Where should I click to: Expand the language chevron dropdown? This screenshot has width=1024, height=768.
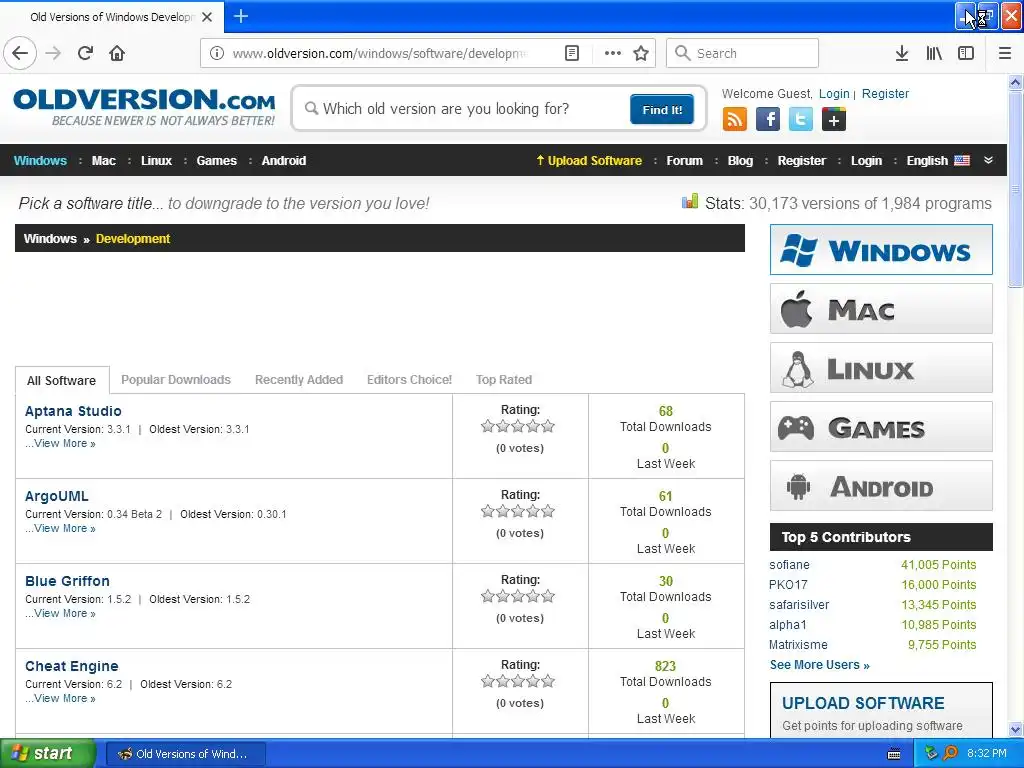(988, 160)
